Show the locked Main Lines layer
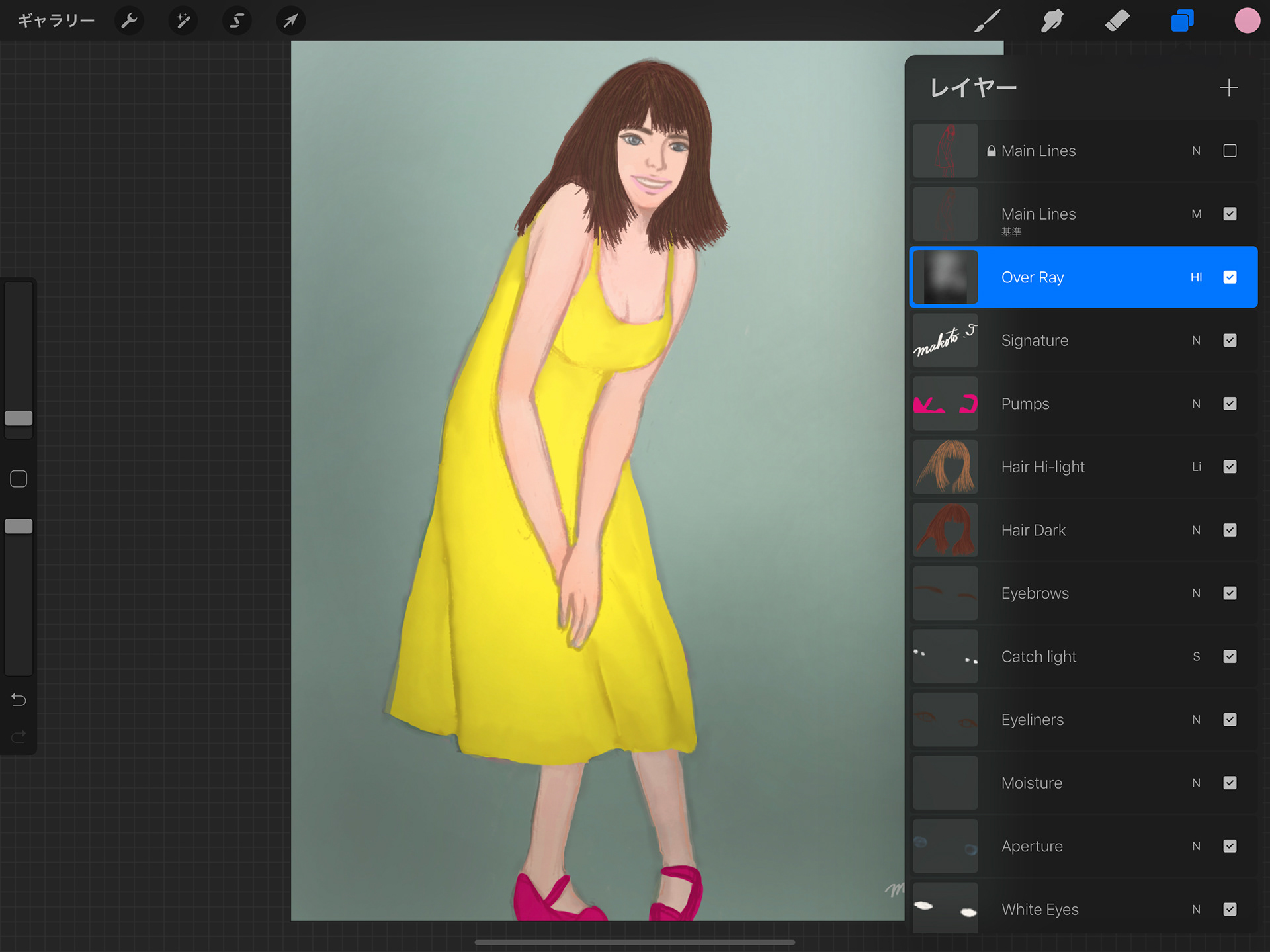Viewport: 1270px width, 952px height. [x=1230, y=151]
